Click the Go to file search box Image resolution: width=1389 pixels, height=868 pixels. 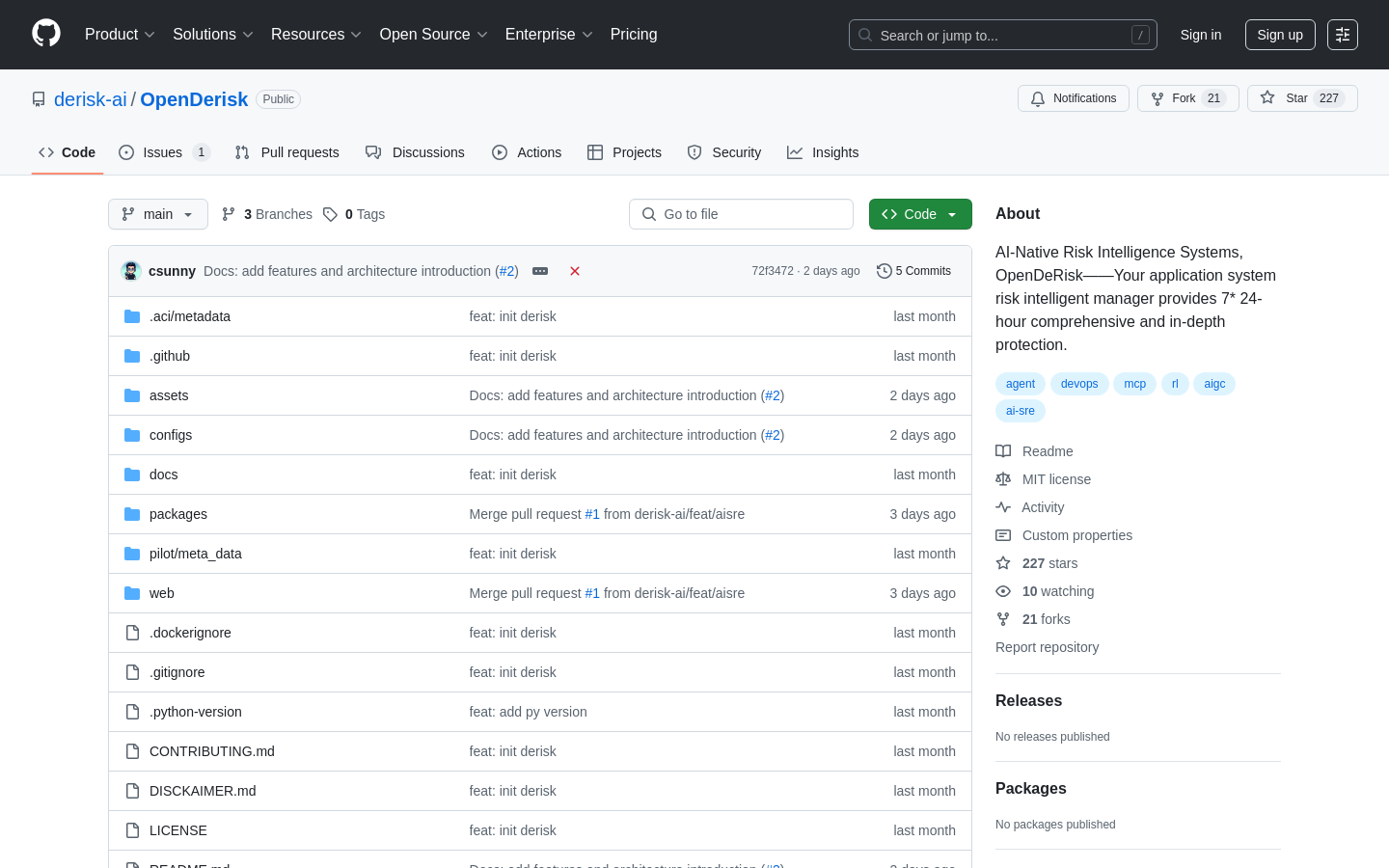tap(741, 214)
